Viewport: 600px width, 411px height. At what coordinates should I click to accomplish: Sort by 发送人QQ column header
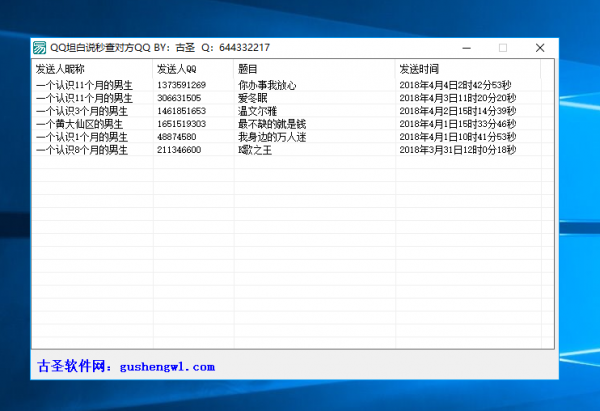click(x=193, y=69)
